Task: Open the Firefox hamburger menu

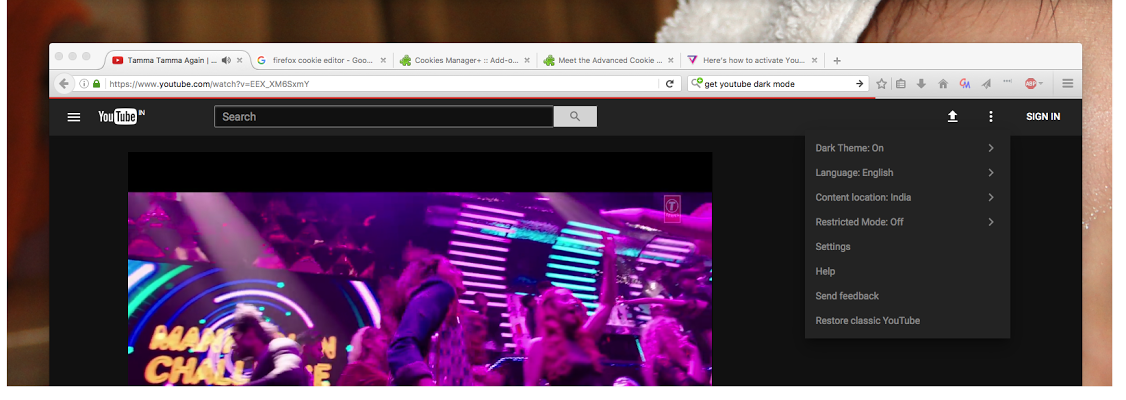Action: (1067, 84)
